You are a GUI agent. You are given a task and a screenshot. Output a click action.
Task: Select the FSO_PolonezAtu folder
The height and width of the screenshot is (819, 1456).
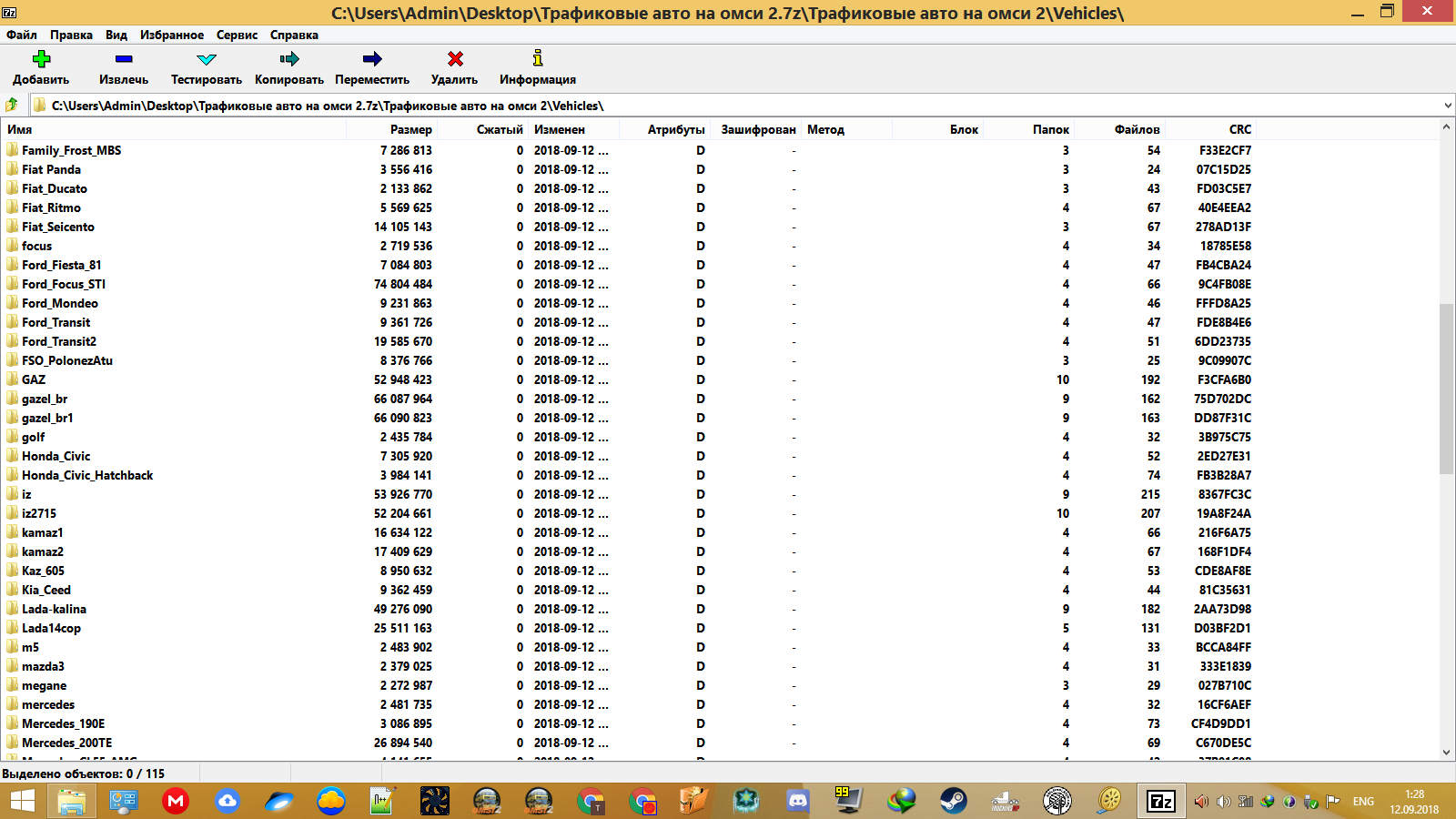pyautogui.click(x=67, y=360)
